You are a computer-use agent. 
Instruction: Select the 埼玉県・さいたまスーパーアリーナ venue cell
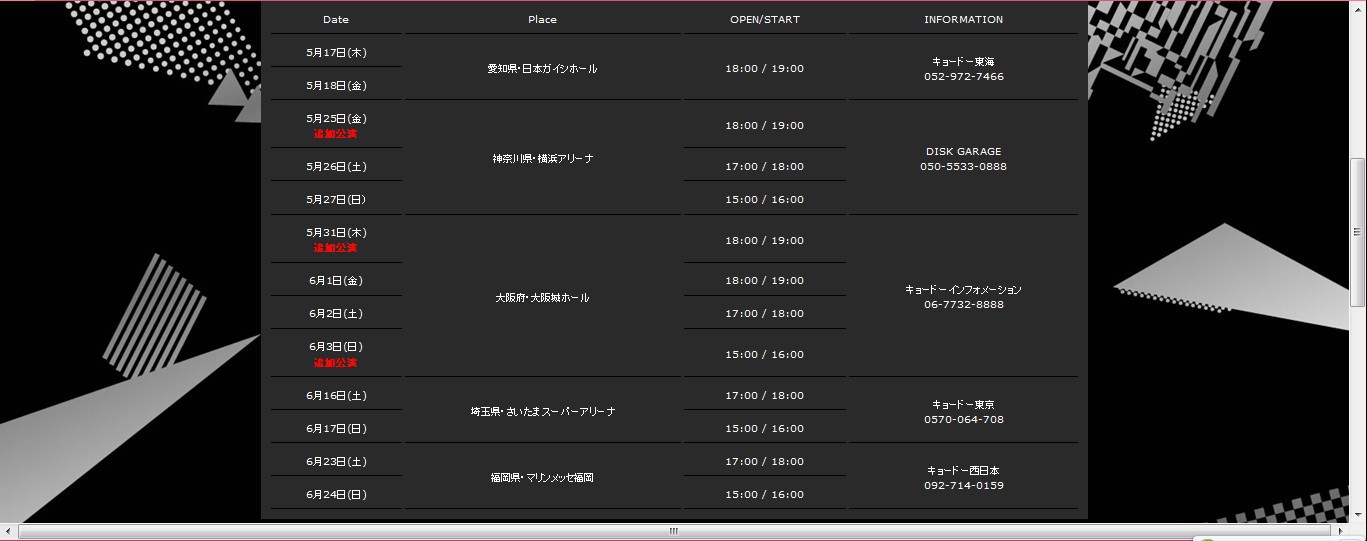point(542,412)
